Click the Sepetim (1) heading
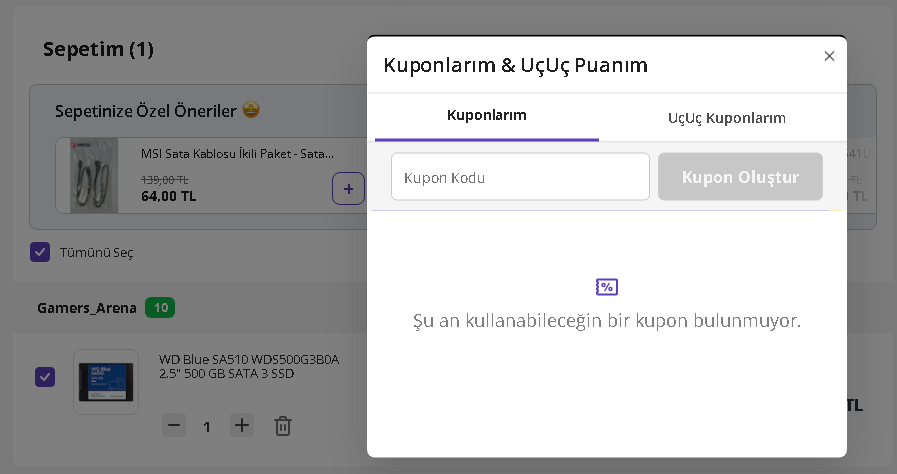Screen dimensions: 897x474 coord(98,49)
